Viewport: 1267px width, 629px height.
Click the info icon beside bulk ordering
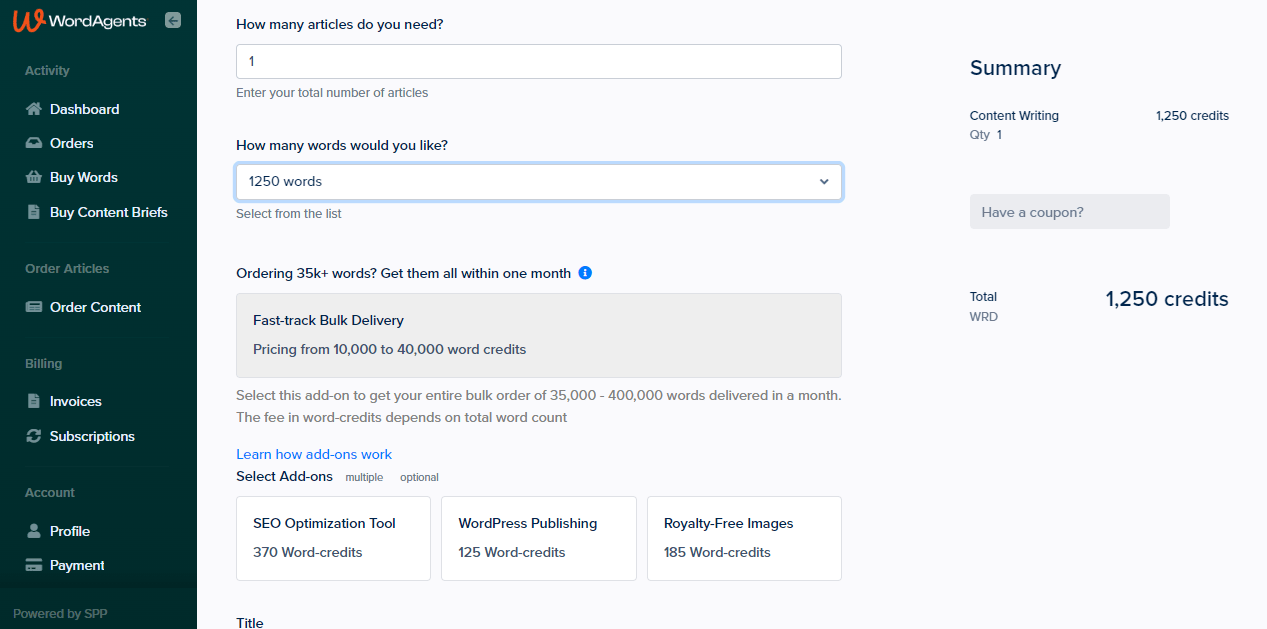(x=585, y=273)
